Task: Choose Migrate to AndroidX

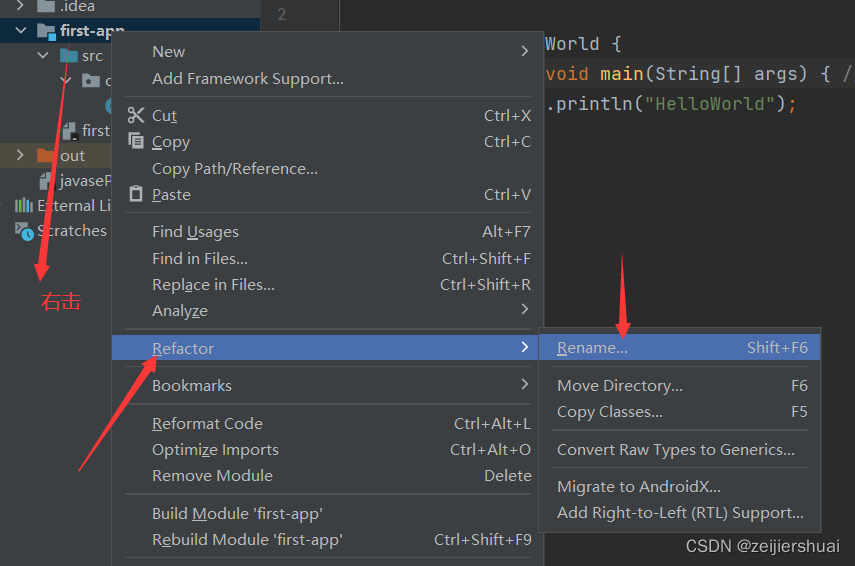Action: (x=679, y=486)
